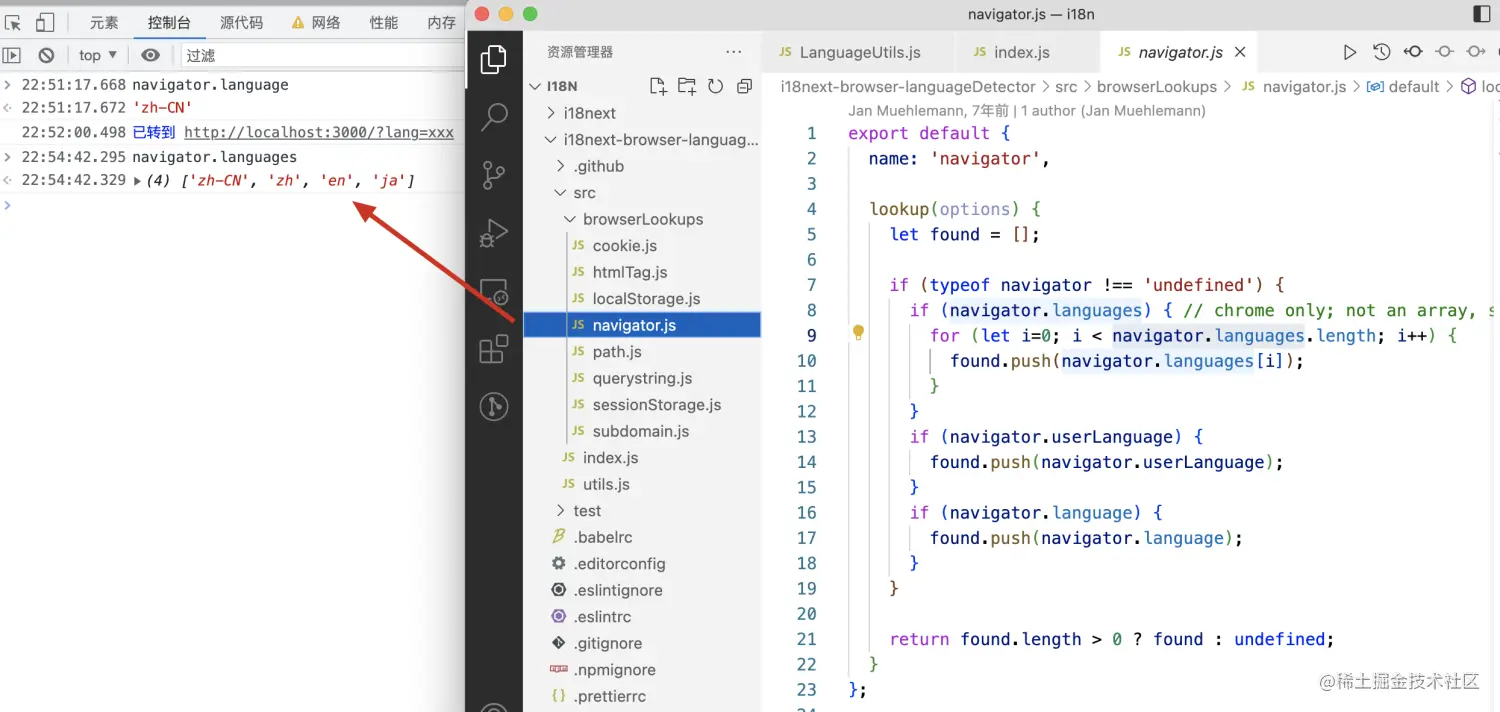Open querystring.js in explorer

pyautogui.click(x=642, y=378)
